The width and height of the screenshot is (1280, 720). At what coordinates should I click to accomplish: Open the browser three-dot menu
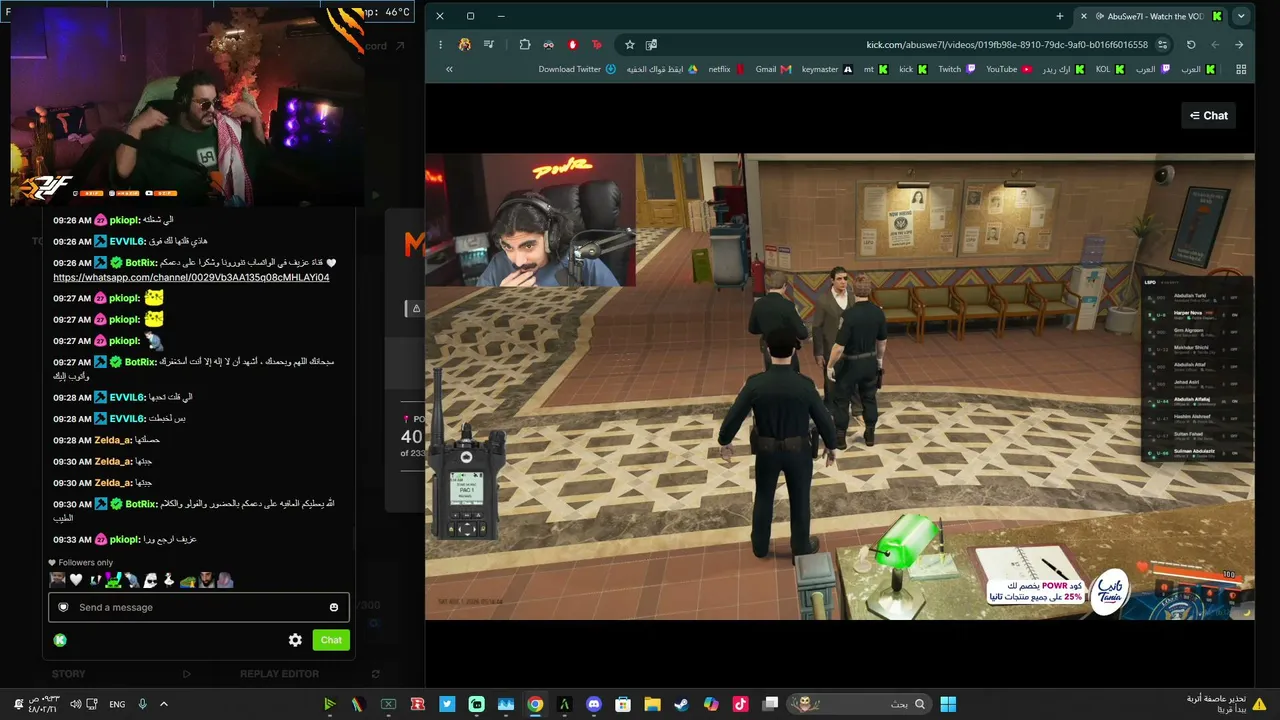pos(440,44)
